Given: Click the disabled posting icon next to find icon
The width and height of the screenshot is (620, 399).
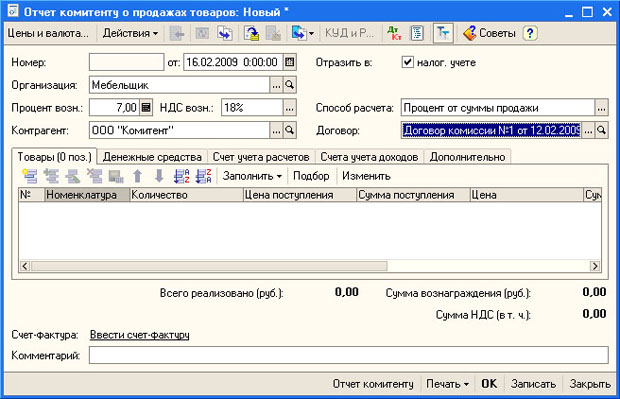Looking at the screenshot, I should pyautogui.click(x=202, y=33).
